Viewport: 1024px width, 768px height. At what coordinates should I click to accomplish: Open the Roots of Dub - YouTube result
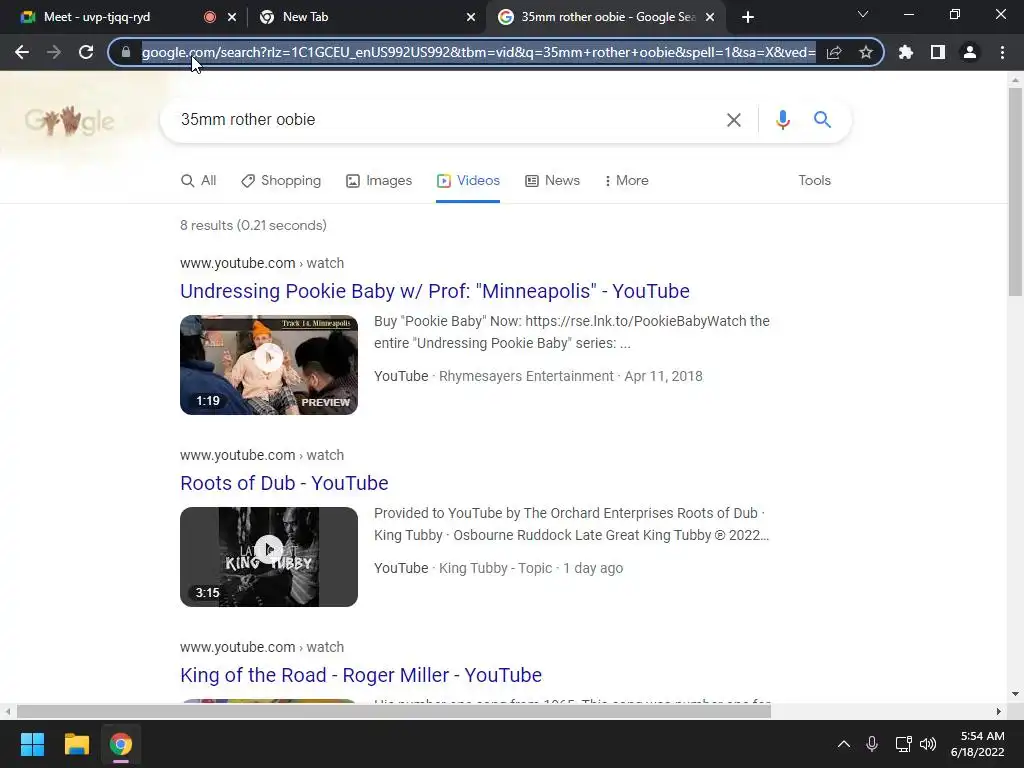click(284, 483)
